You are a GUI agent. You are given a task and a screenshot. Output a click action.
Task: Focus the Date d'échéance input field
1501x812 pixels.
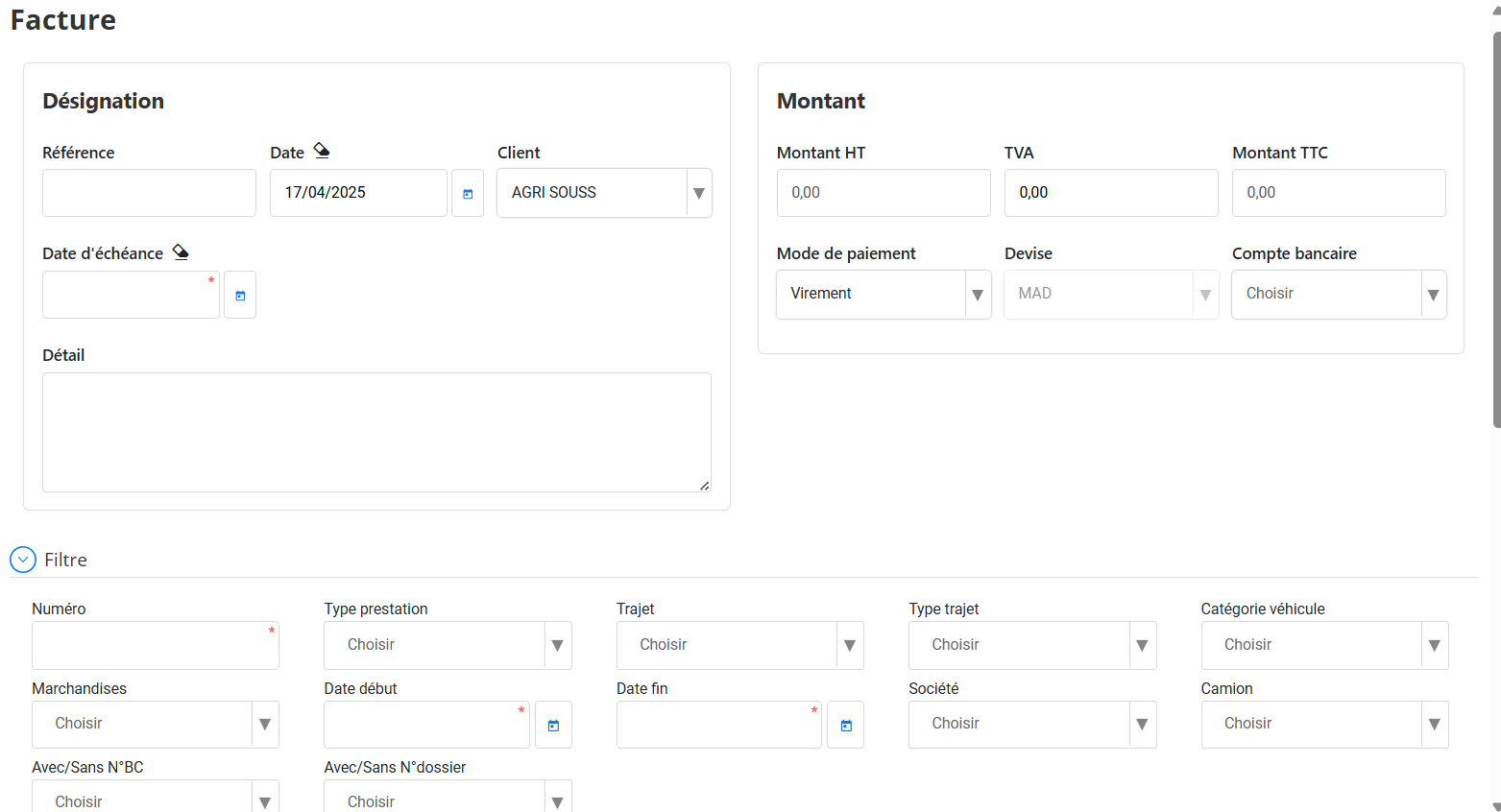click(x=131, y=295)
